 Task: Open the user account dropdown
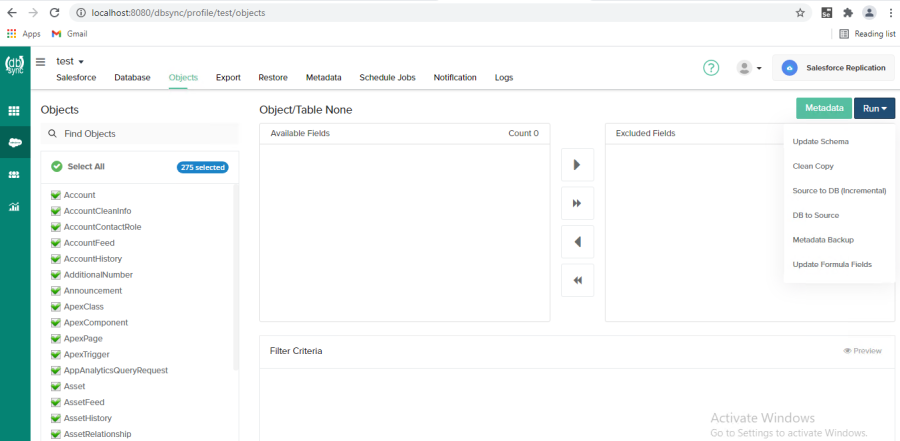pos(749,68)
